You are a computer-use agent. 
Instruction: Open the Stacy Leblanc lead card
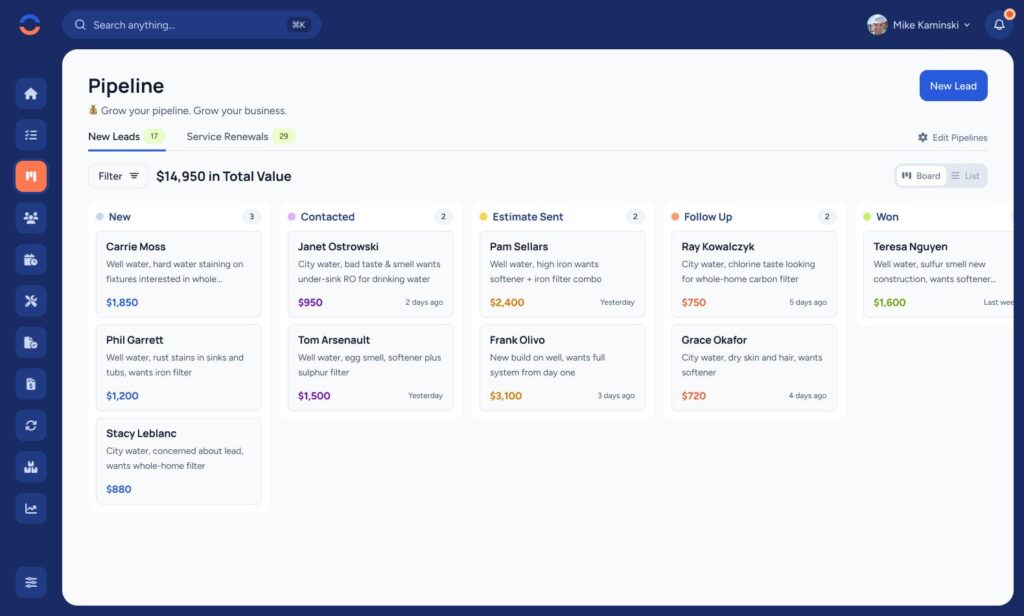(x=179, y=461)
